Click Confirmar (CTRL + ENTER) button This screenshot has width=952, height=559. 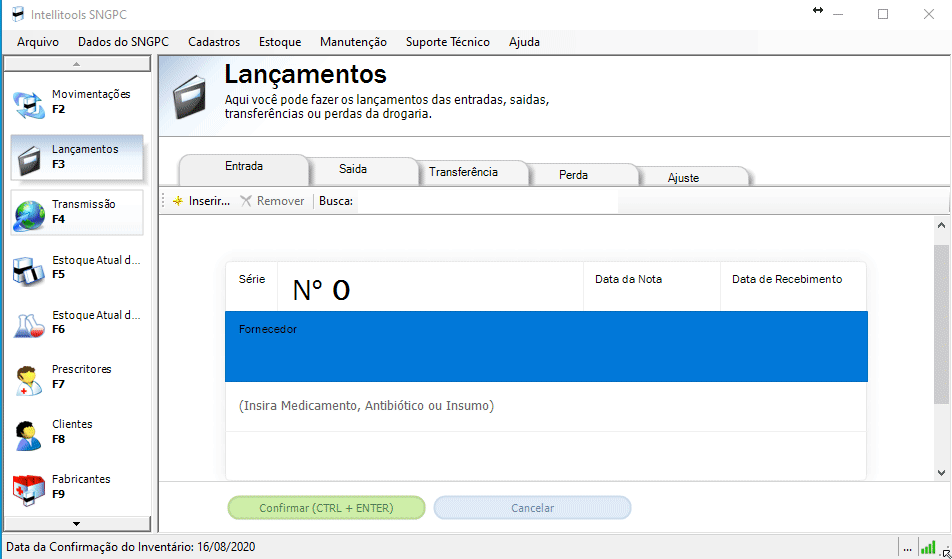[326, 508]
